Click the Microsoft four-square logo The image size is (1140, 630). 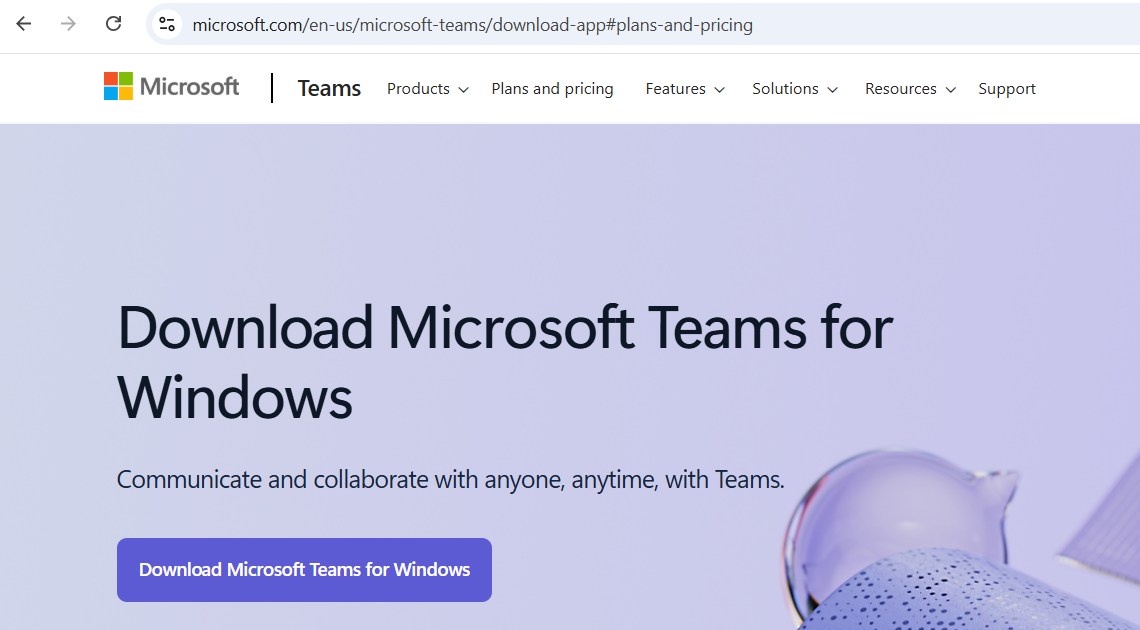pyautogui.click(x=118, y=87)
